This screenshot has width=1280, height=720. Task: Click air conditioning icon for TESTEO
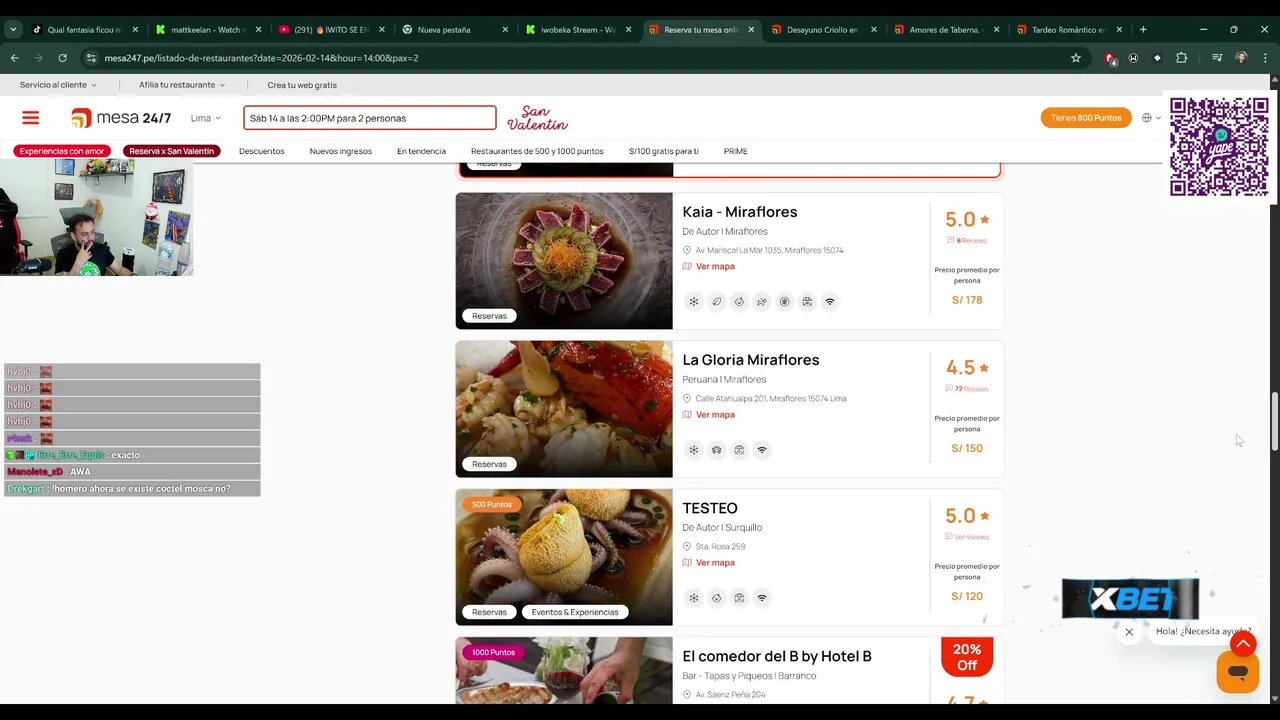coord(693,598)
